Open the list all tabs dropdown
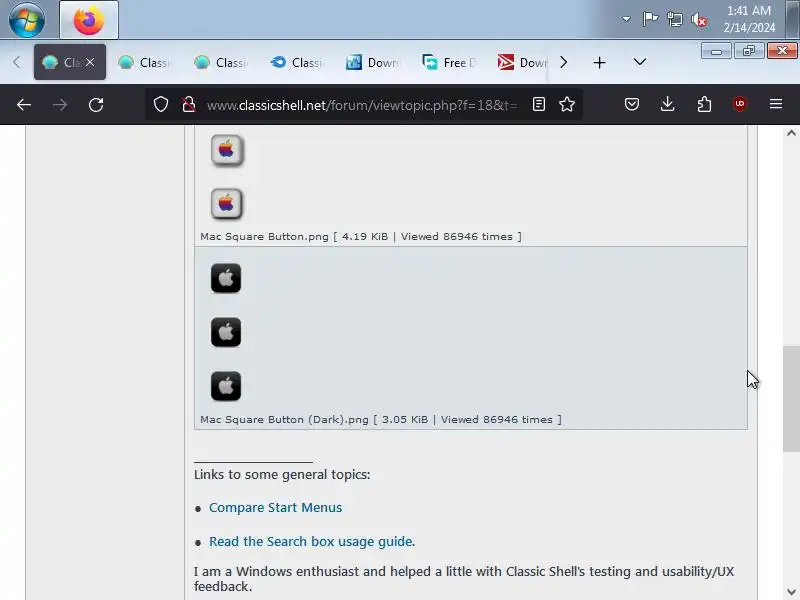Image resolution: width=800 pixels, height=600 pixels. 640,62
